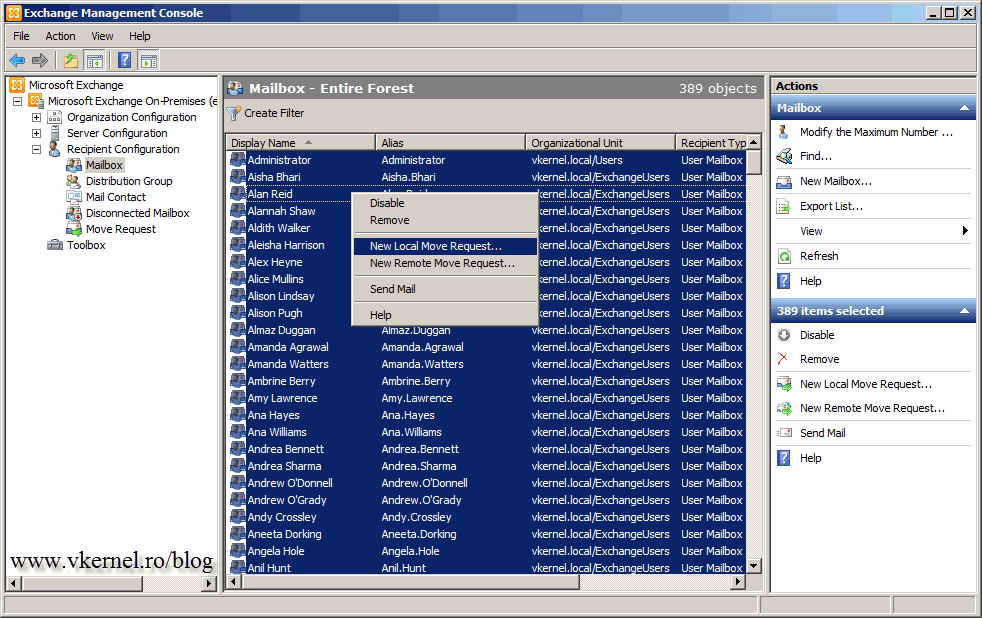Choose Send Mail in the context menu
982x618 pixels.
[445, 289]
